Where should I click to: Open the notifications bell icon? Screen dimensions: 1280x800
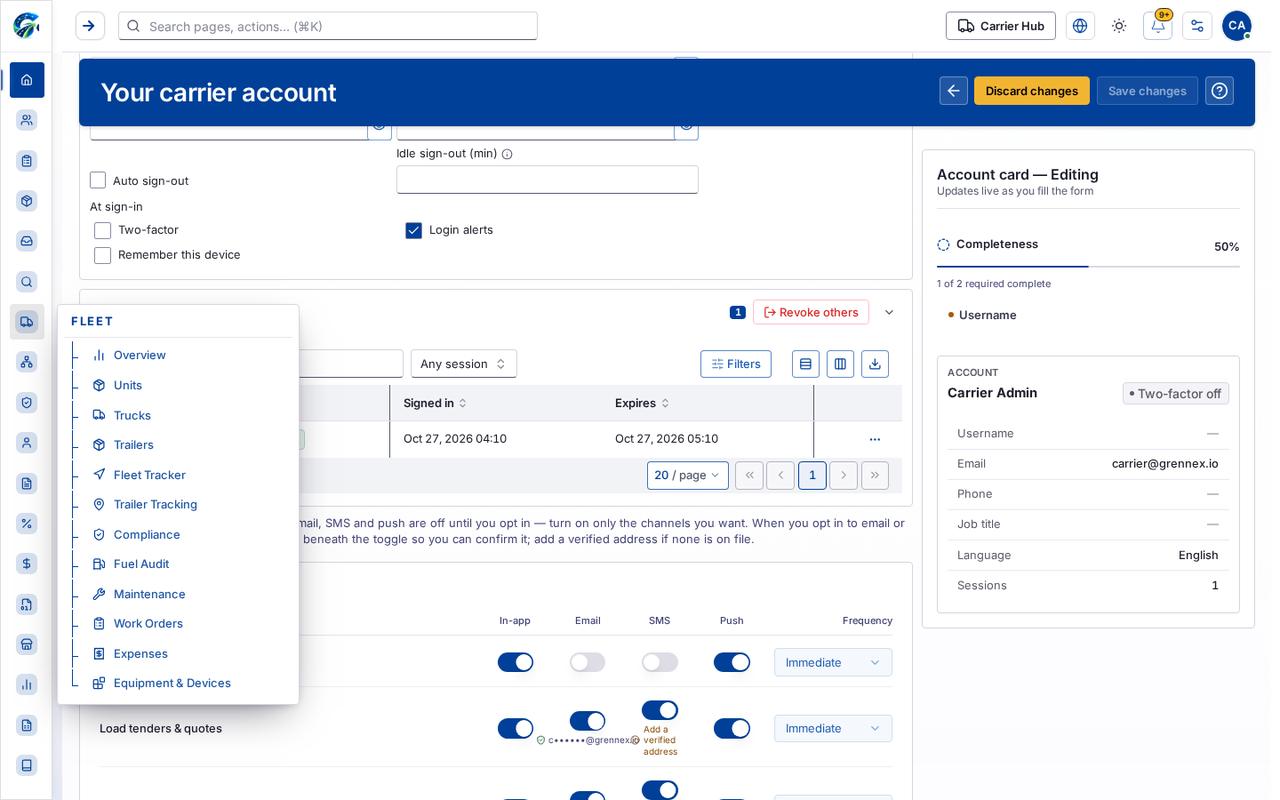tap(1158, 26)
